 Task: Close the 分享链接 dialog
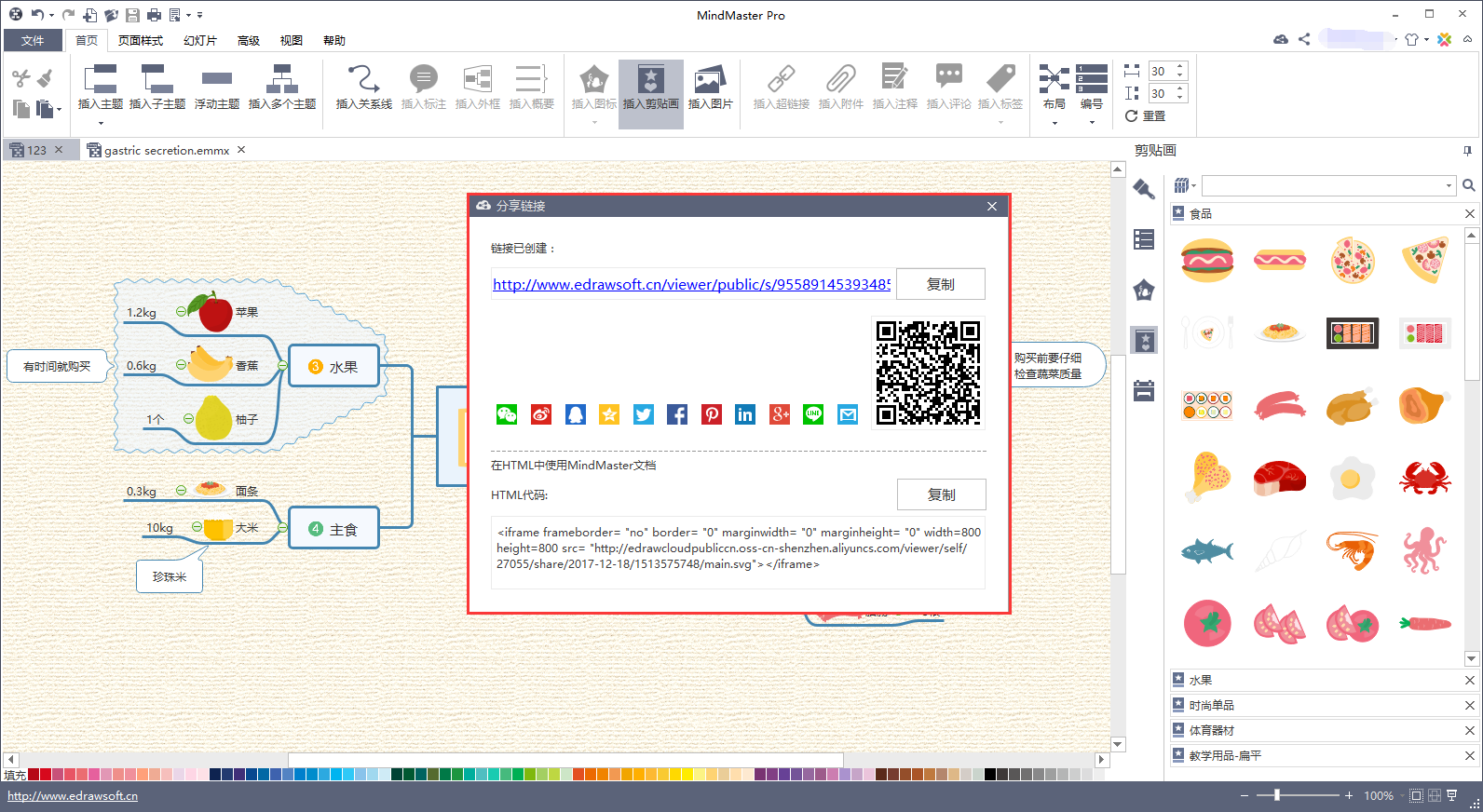point(992,206)
